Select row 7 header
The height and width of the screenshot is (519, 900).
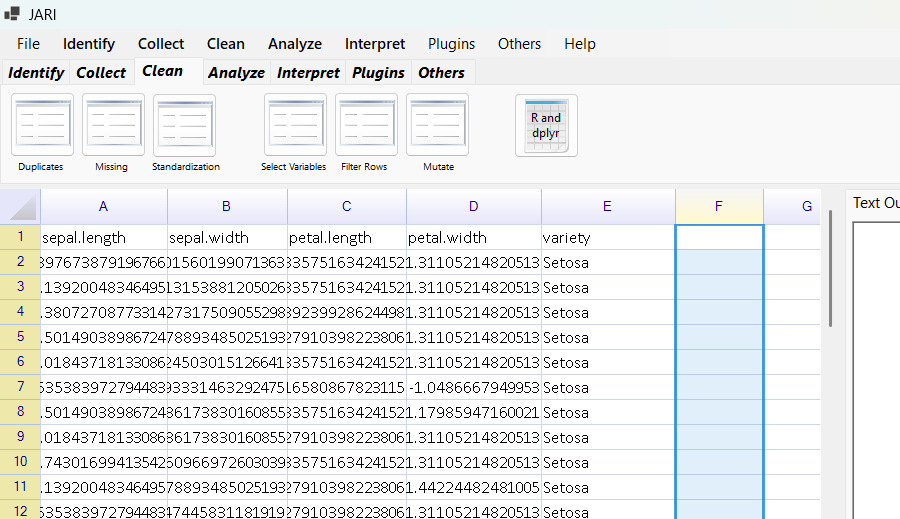(x=20, y=387)
